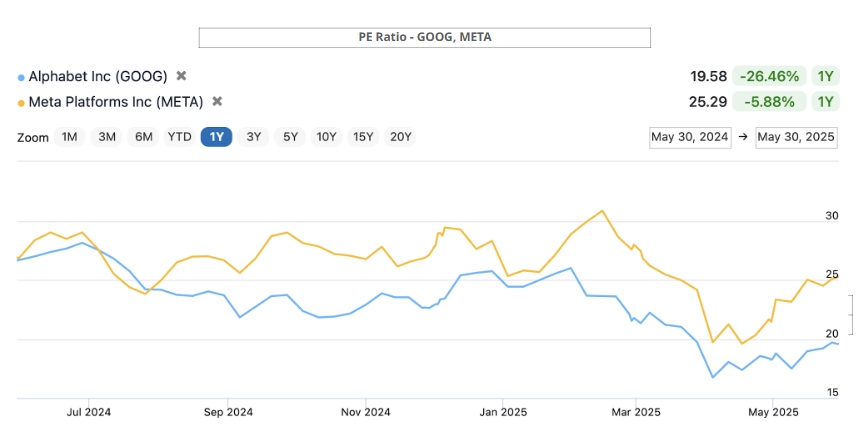Click the META PE value 25.29

point(708,102)
